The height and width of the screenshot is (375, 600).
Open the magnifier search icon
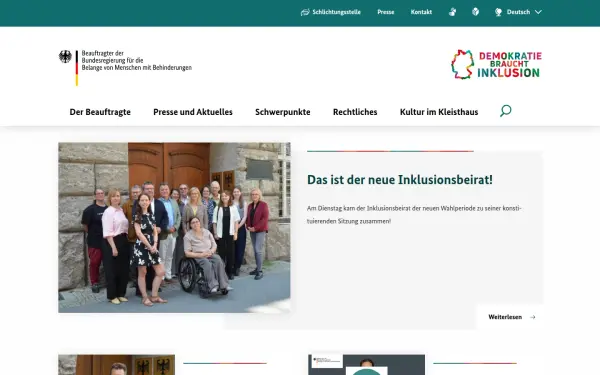505,111
